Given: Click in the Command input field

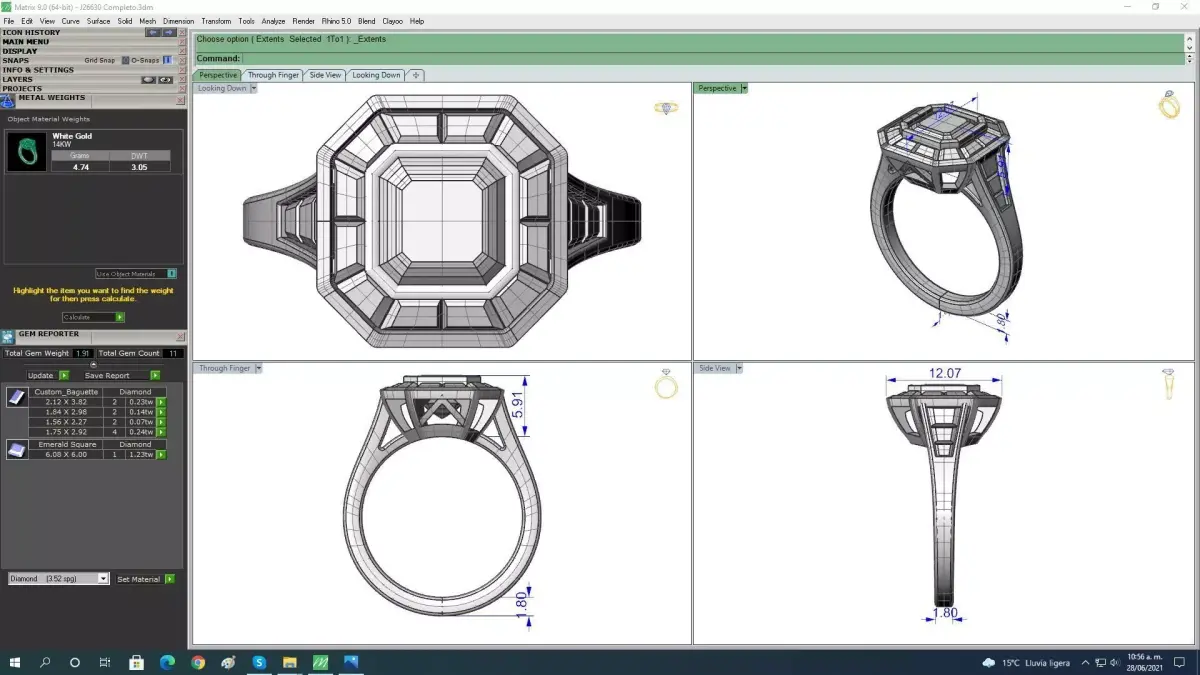Looking at the screenshot, I should (x=711, y=59).
